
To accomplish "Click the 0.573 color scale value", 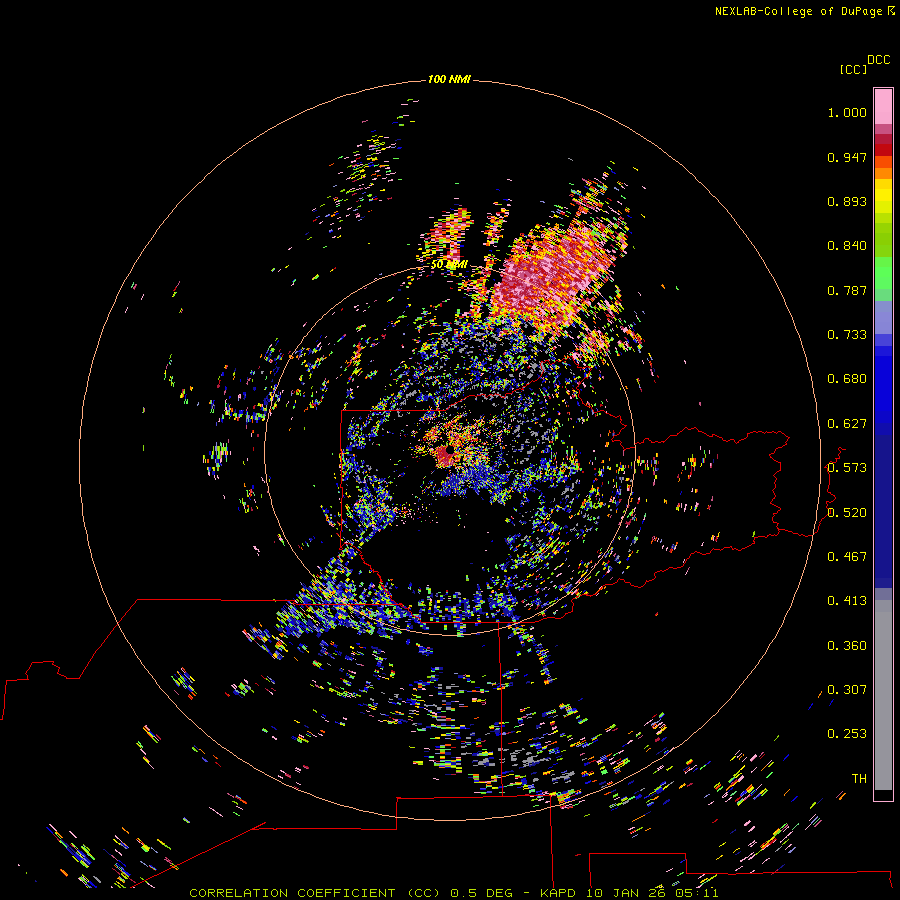I will tap(847, 468).
